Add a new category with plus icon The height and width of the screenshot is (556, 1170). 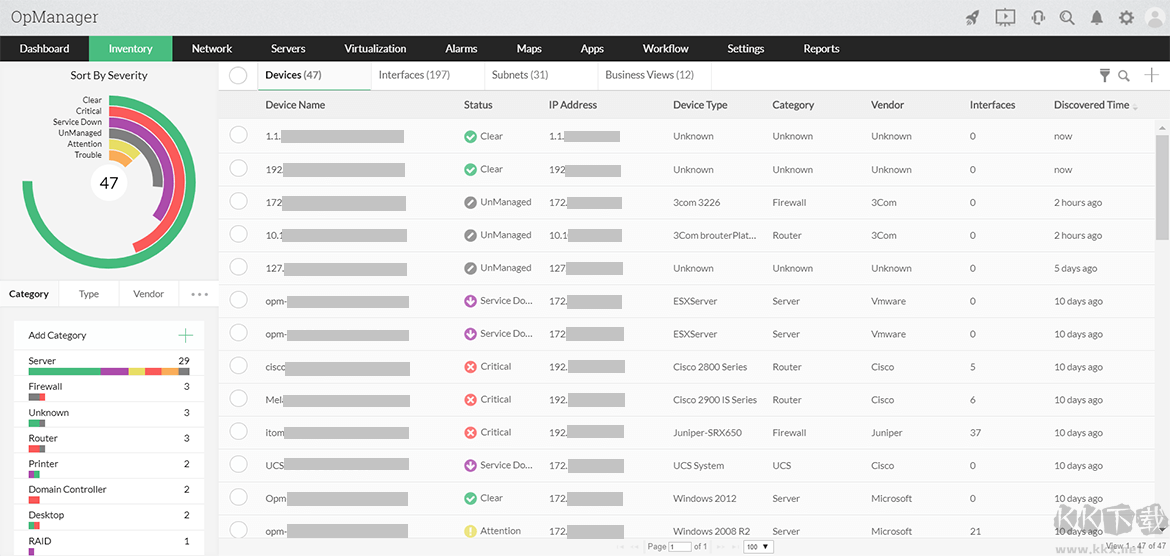184,336
